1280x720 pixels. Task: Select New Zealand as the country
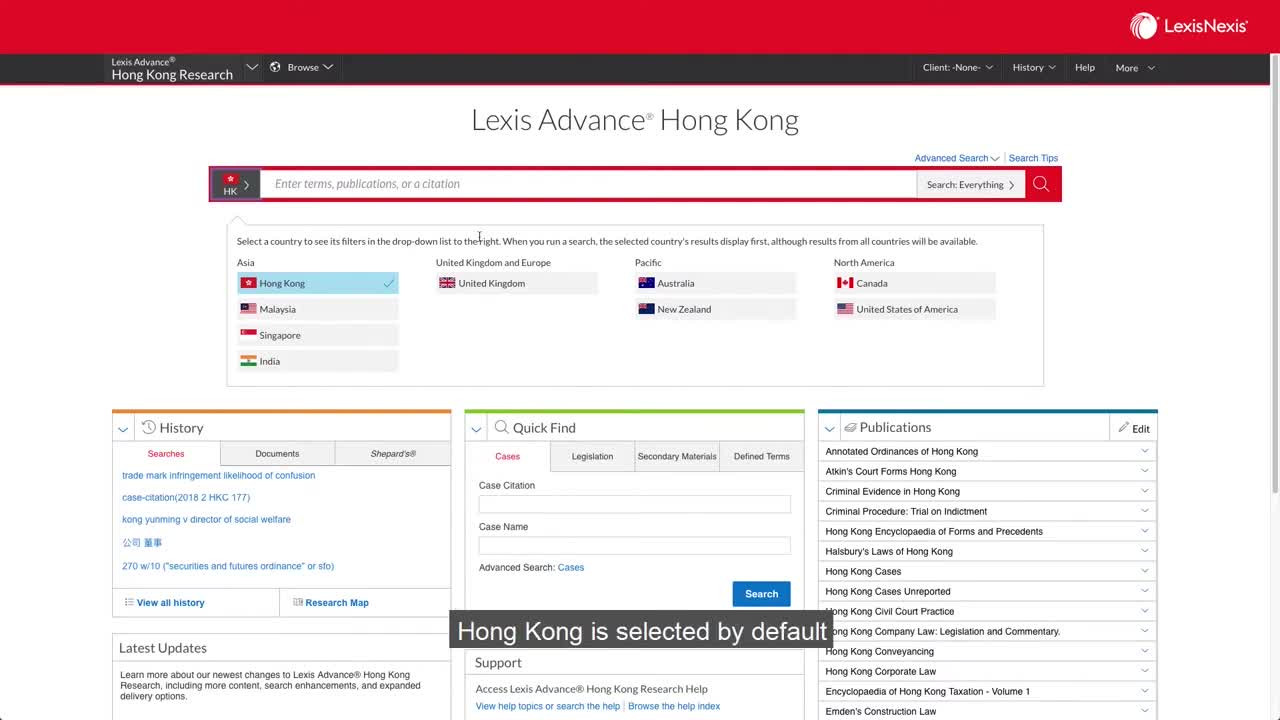[x=716, y=309]
